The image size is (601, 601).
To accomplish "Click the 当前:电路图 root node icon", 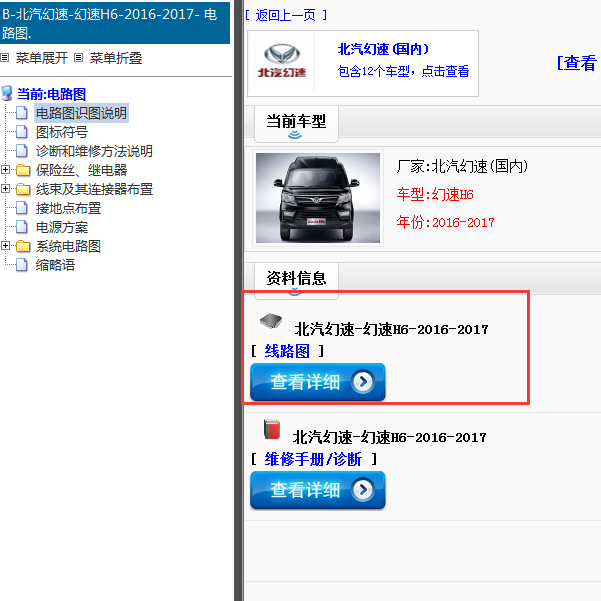I will tap(7, 93).
